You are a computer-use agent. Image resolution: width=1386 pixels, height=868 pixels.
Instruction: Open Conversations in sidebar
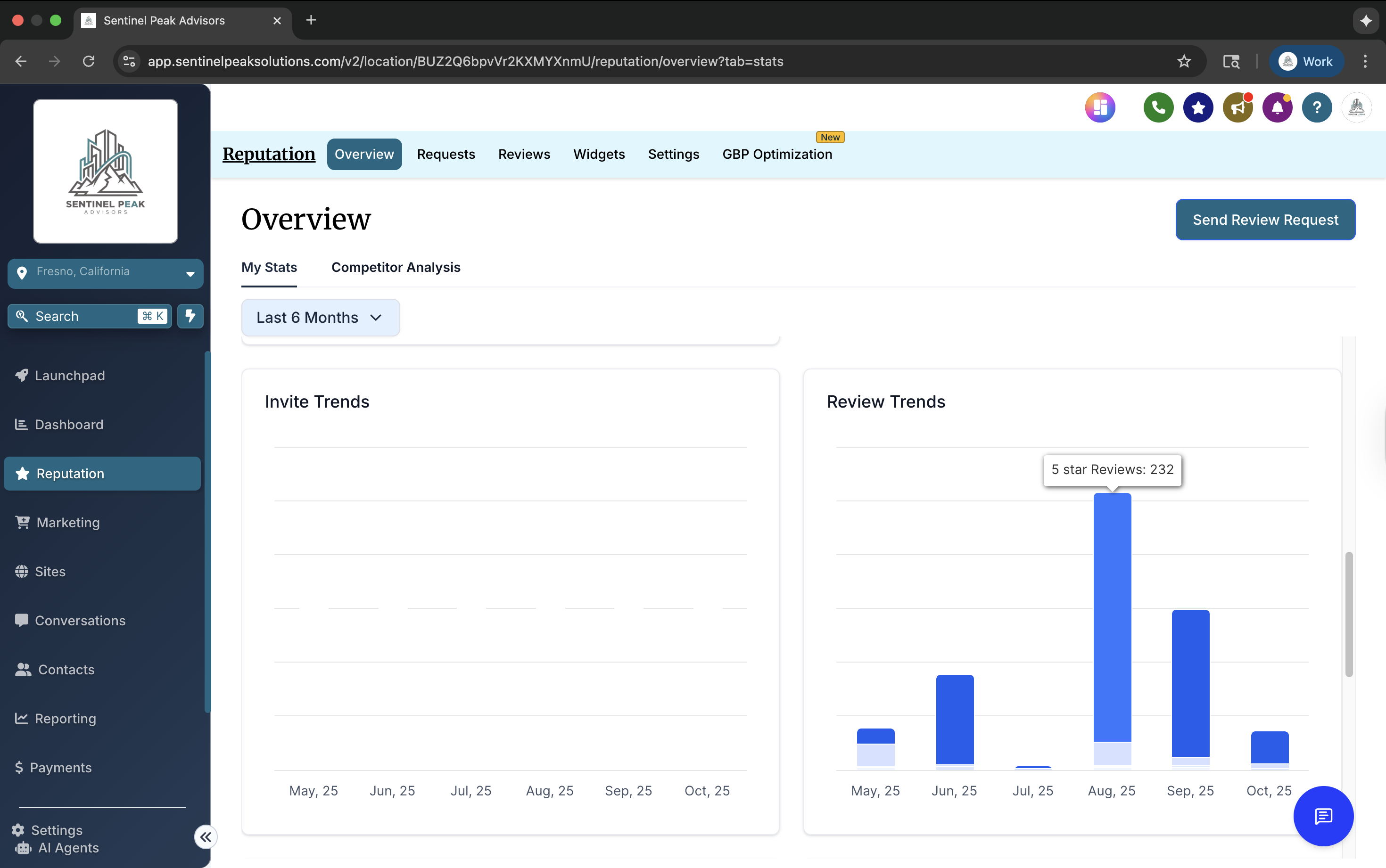click(102, 621)
